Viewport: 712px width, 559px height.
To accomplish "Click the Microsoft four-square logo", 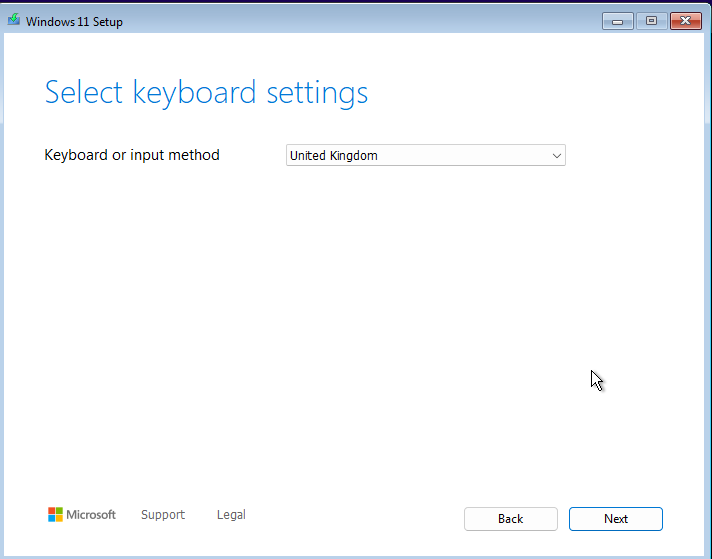I will (55, 515).
